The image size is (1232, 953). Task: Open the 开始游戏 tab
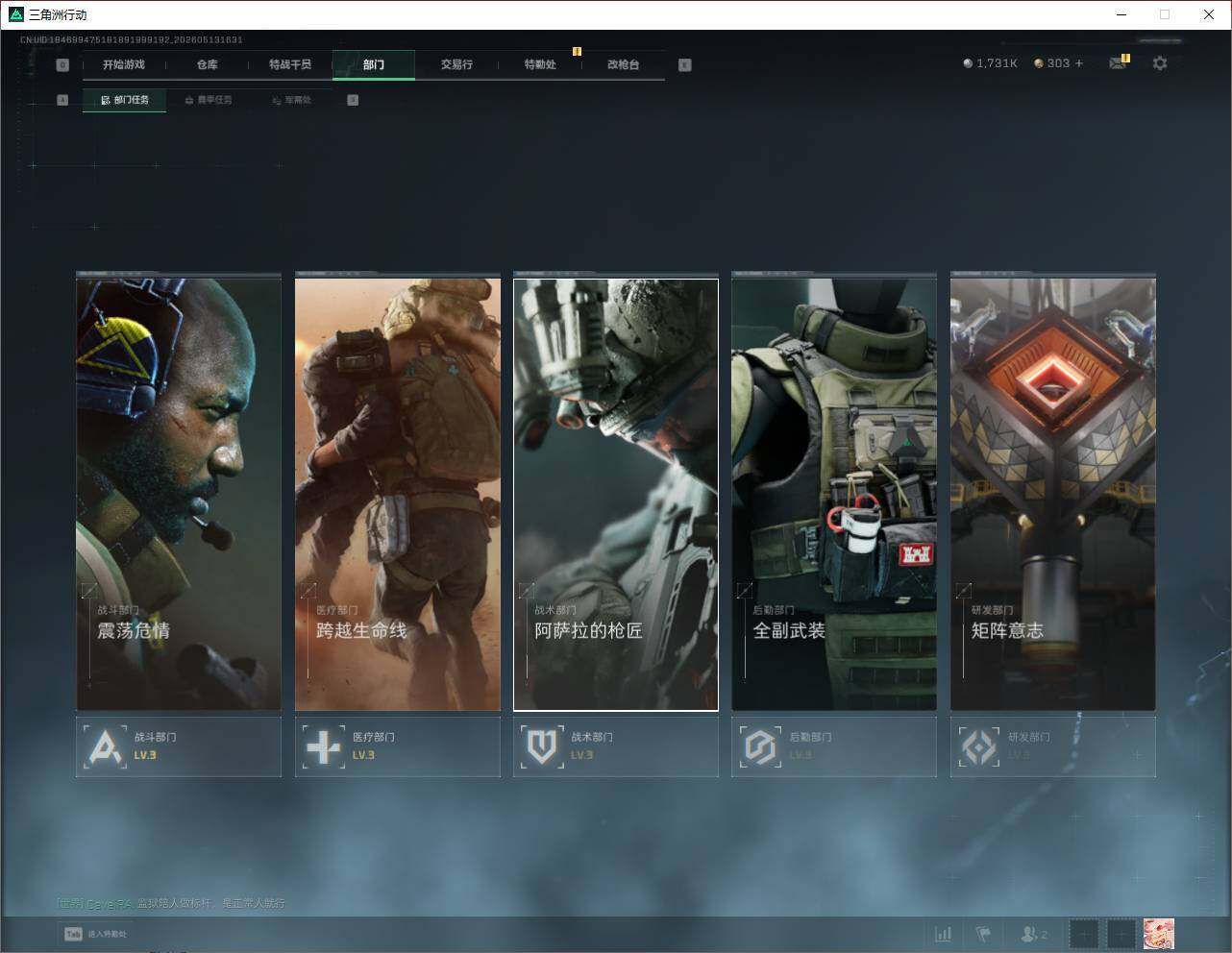(123, 64)
